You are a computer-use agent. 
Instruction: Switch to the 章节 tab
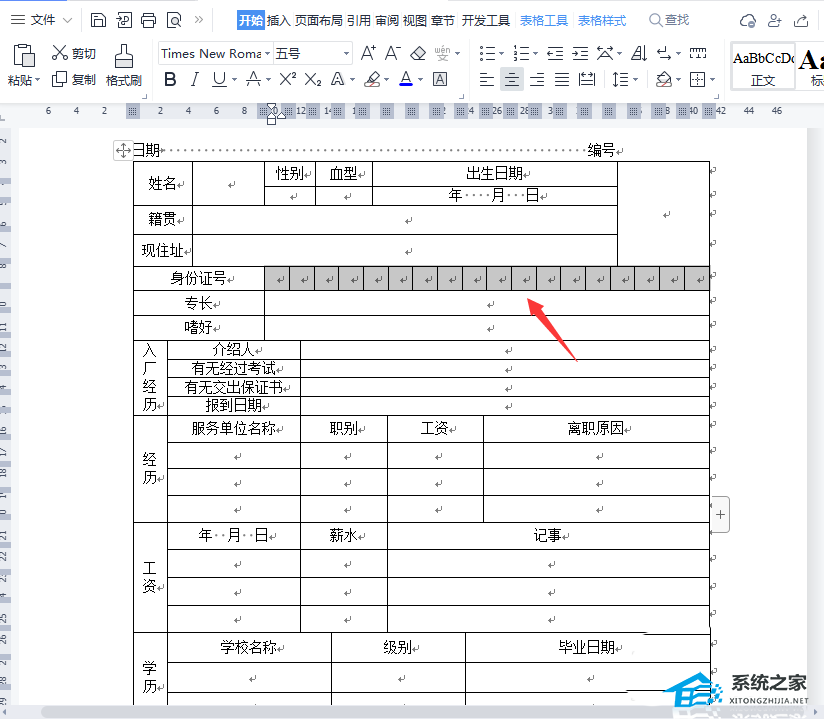point(442,20)
